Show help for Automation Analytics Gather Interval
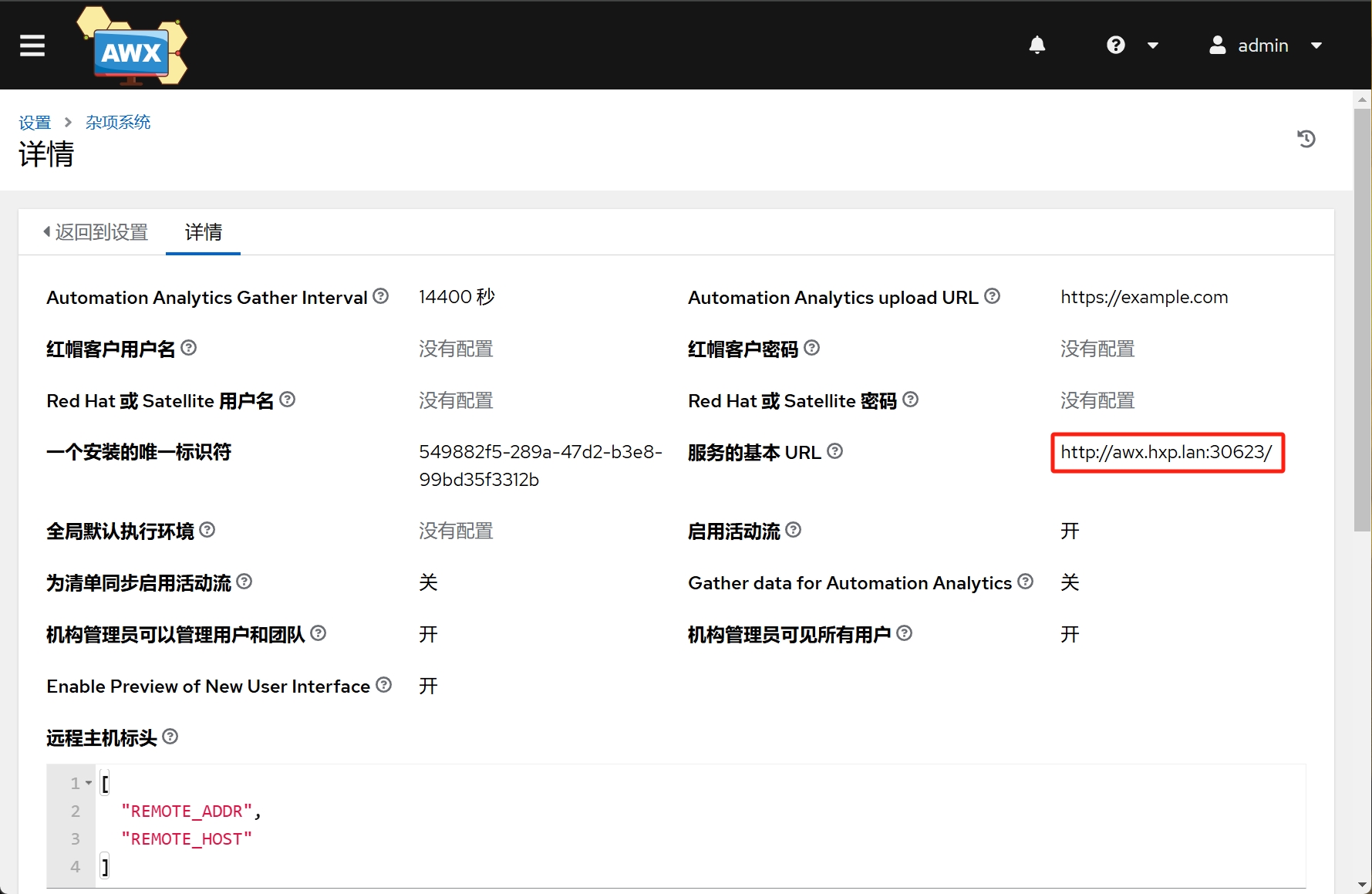 coord(381,296)
